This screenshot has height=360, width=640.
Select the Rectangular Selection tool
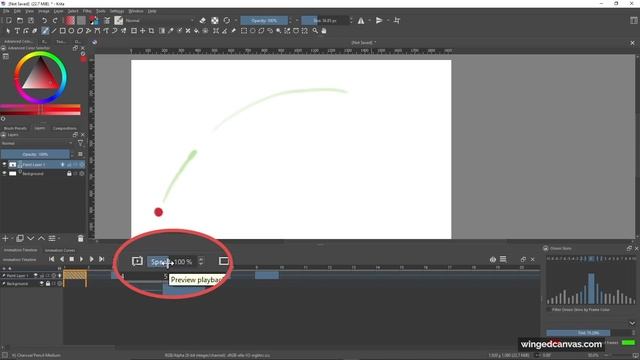click(244, 31)
